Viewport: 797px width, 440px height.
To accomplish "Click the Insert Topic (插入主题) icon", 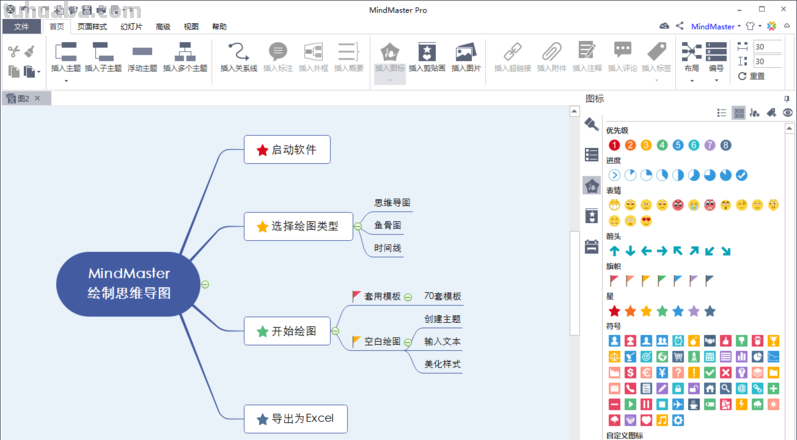I will [66, 52].
